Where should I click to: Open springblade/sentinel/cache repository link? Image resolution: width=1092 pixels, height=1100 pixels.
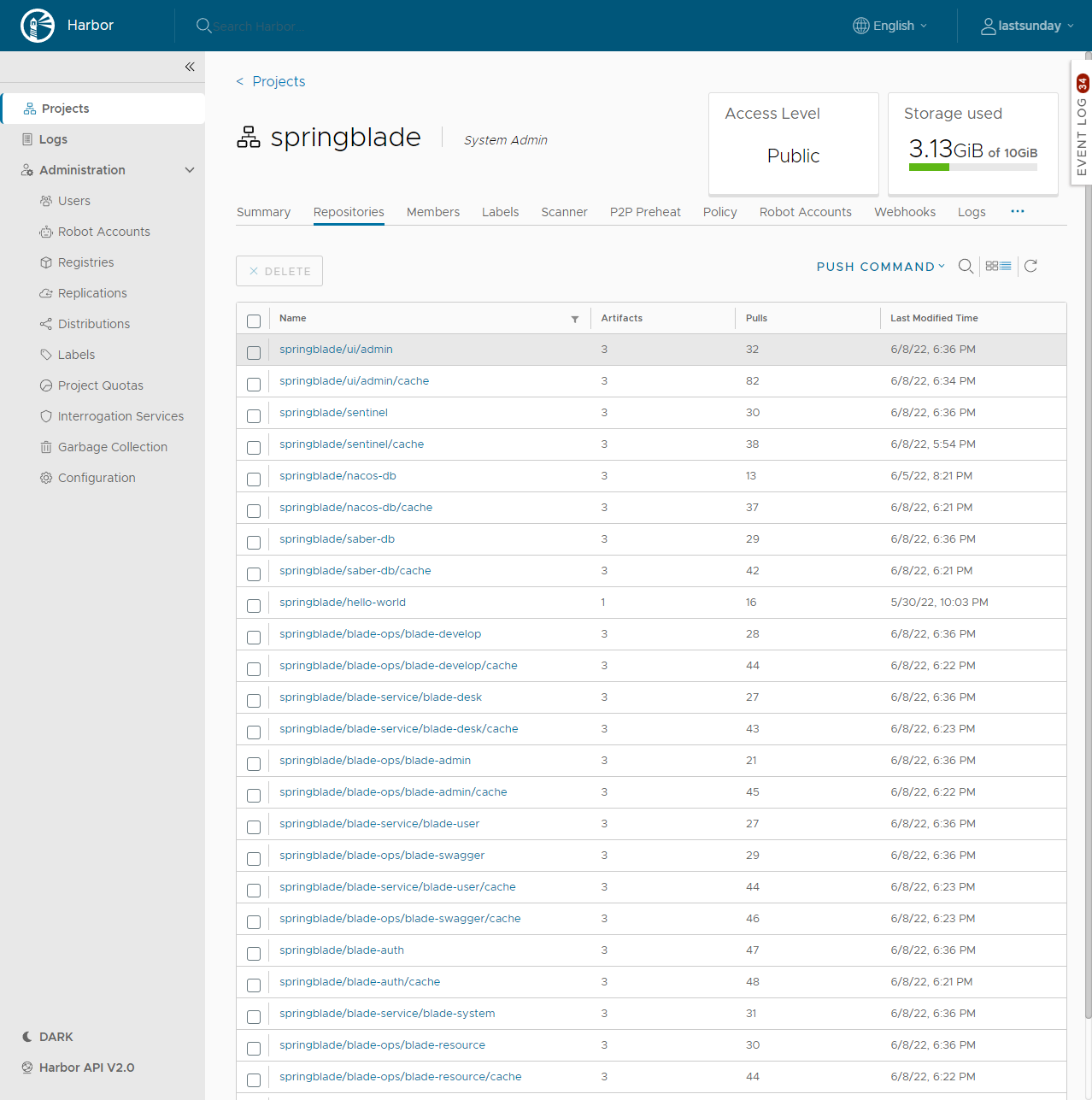[351, 444]
